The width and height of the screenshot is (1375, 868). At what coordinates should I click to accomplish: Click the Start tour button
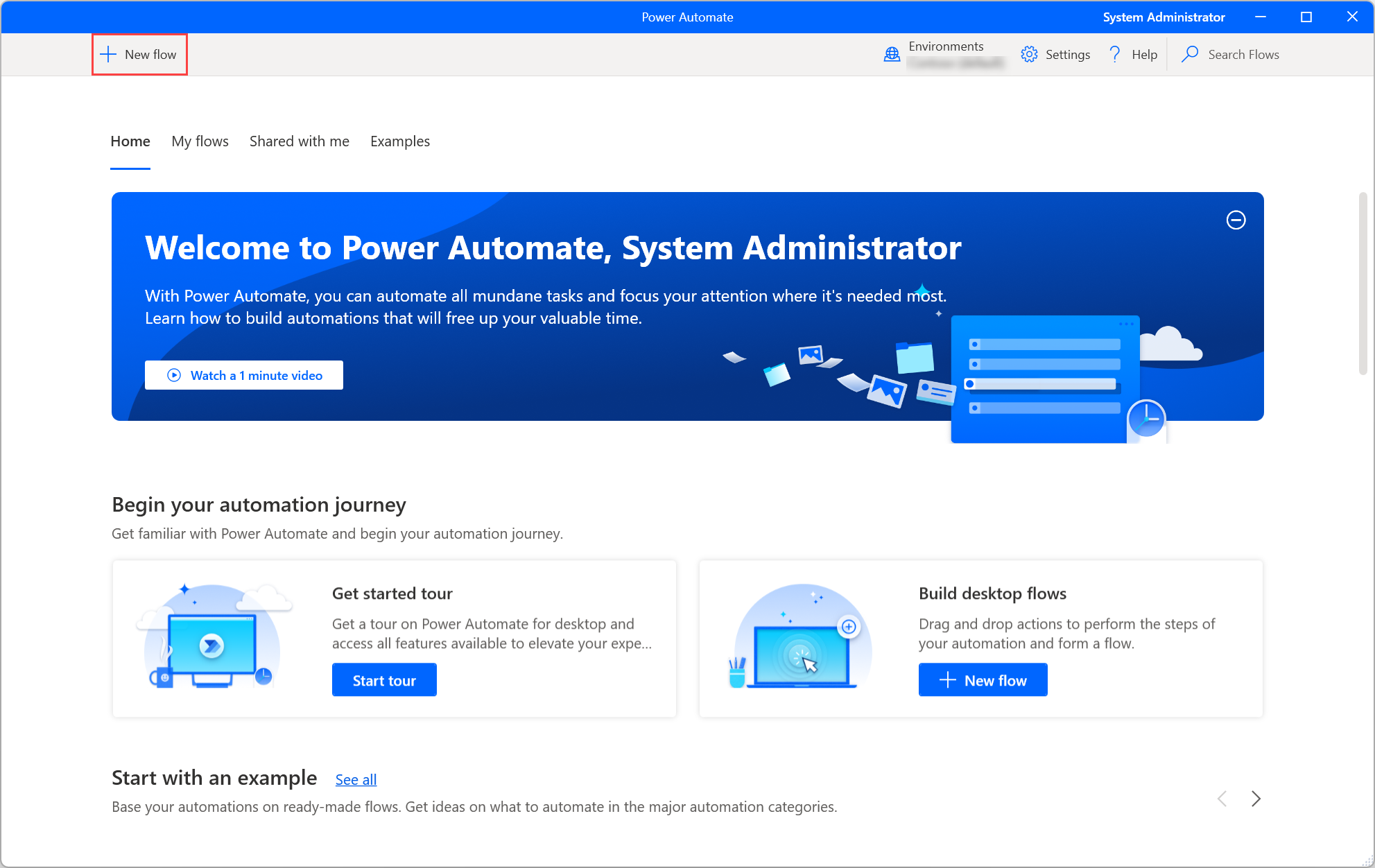pyautogui.click(x=385, y=680)
